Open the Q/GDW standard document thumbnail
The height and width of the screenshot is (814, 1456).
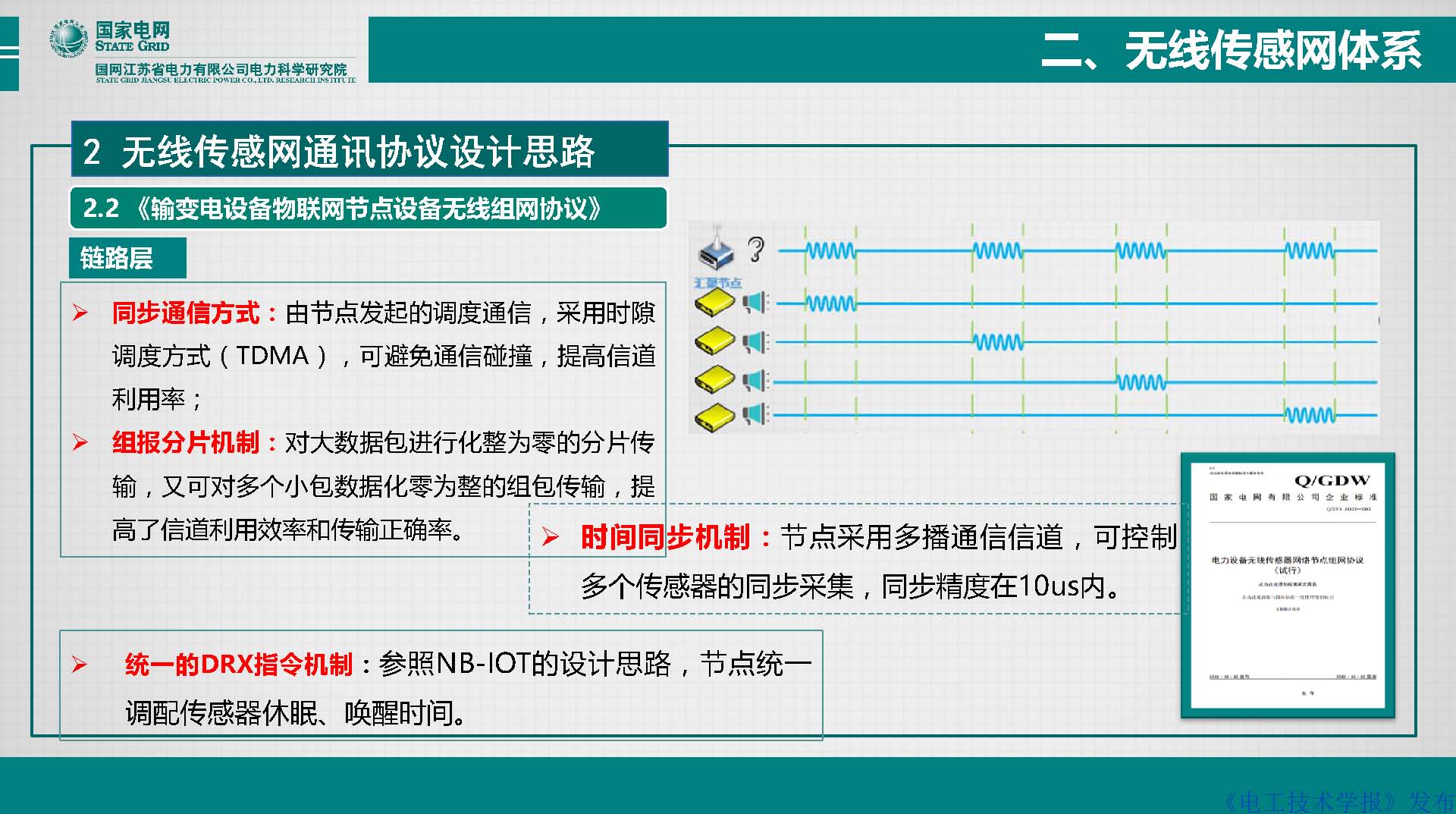click(x=1288, y=586)
